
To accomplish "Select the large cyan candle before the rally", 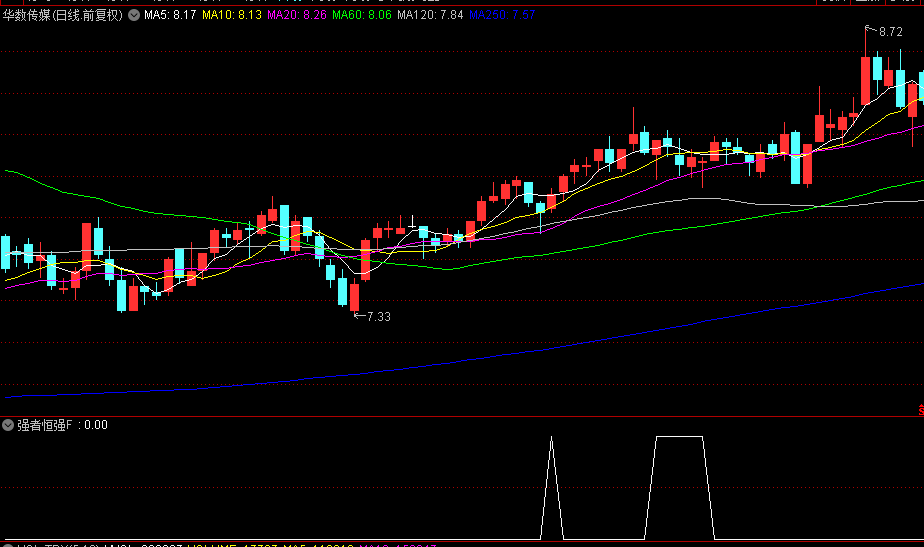I will [796, 158].
